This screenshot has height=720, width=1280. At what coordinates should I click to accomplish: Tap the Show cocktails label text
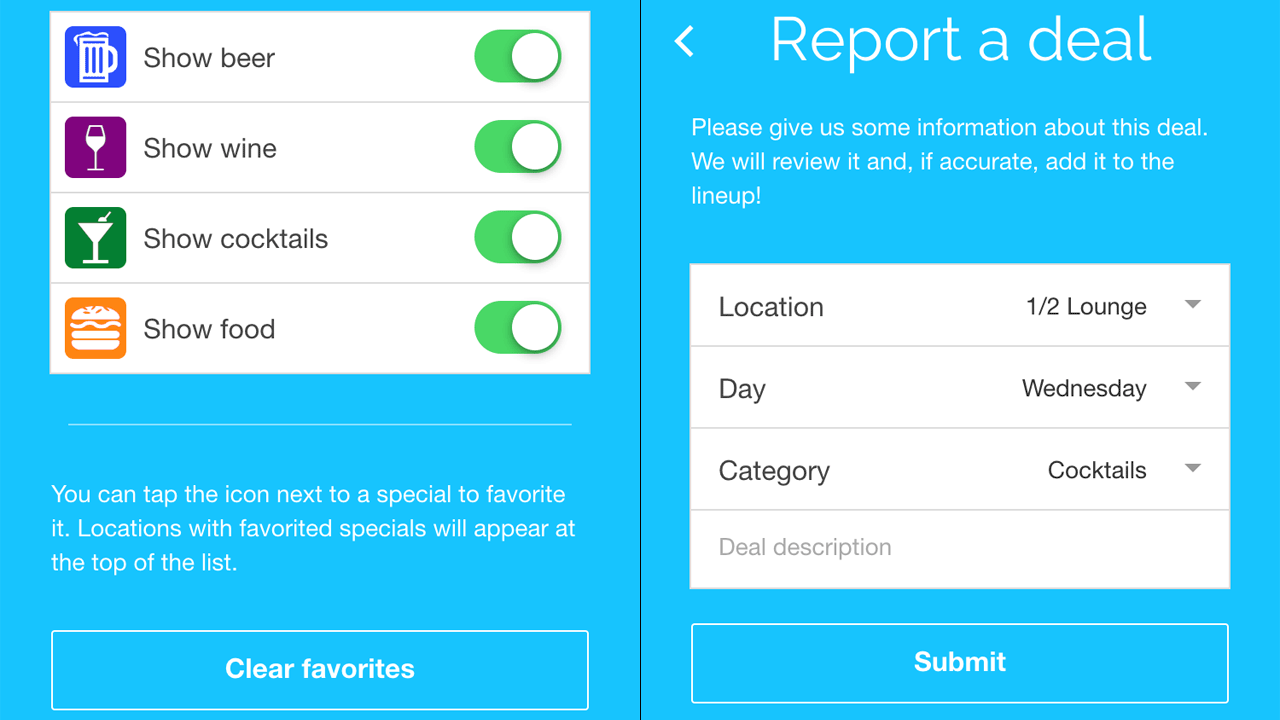click(x=236, y=239)
